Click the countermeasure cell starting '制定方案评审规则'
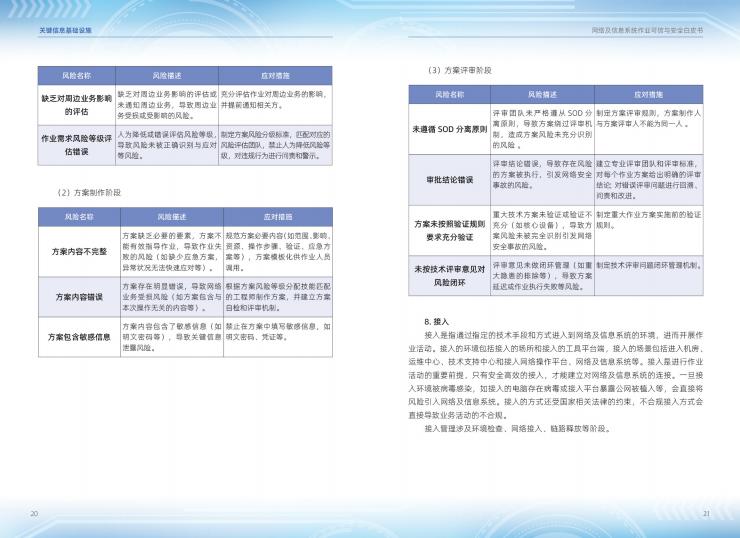The height and width of the screenshot is (538, 740). point(649,129)
